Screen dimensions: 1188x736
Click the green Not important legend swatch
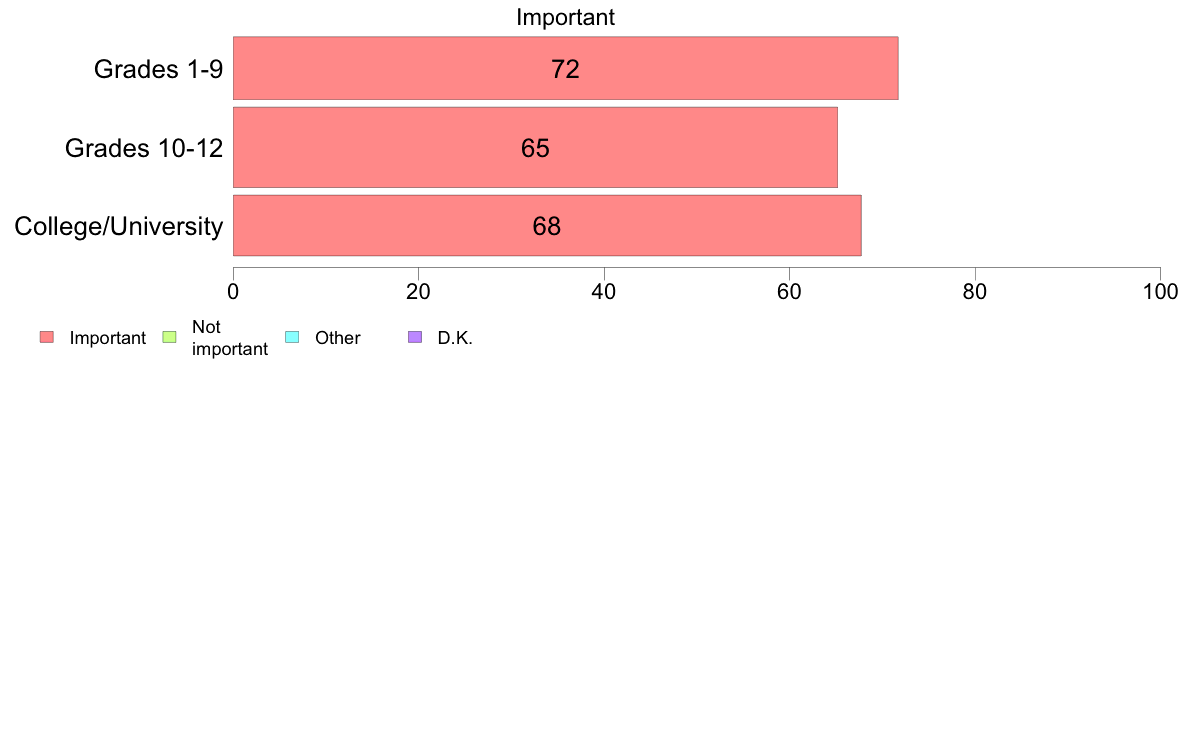(x=170, y=337)
